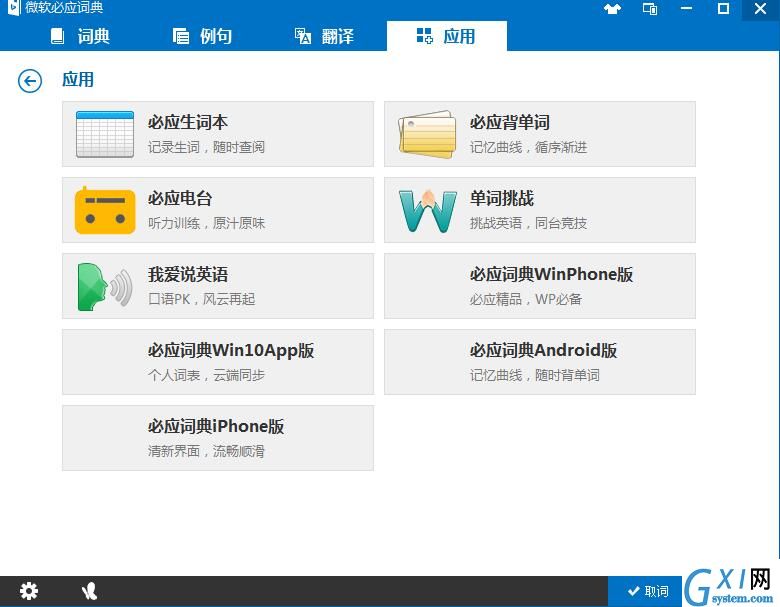This screenshot has height=607, width=780.
Task: Toggle the 取词 checkmark option
Action: pos(645,591)
